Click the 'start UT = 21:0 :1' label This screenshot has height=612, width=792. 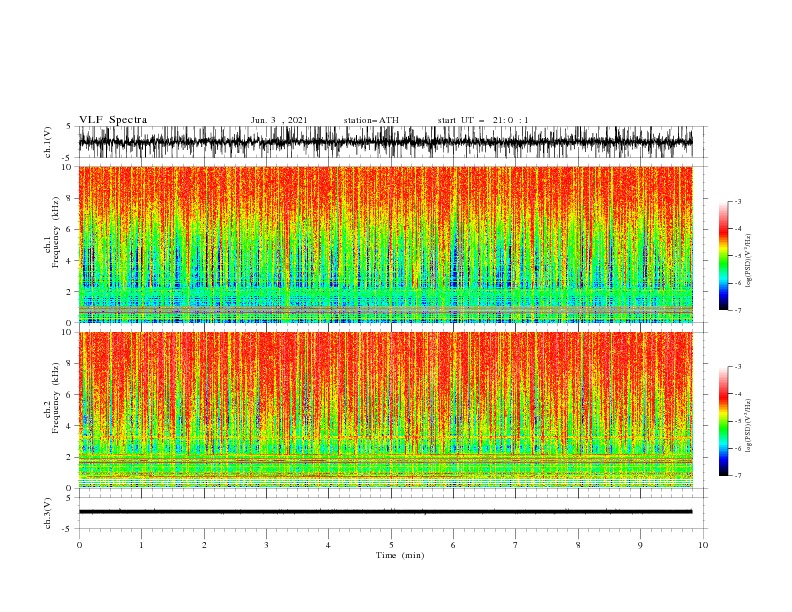click(x=483, y=120)
